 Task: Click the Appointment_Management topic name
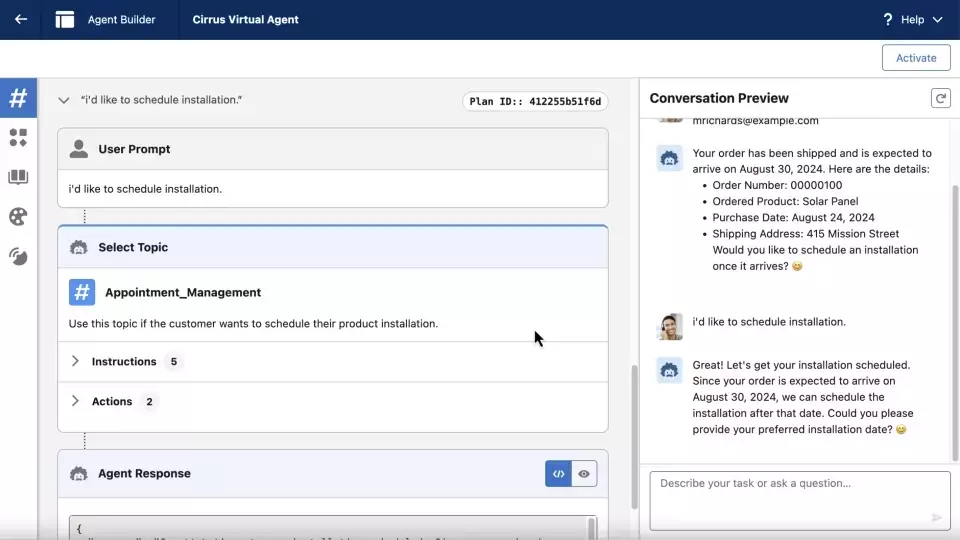pos(183,293)
